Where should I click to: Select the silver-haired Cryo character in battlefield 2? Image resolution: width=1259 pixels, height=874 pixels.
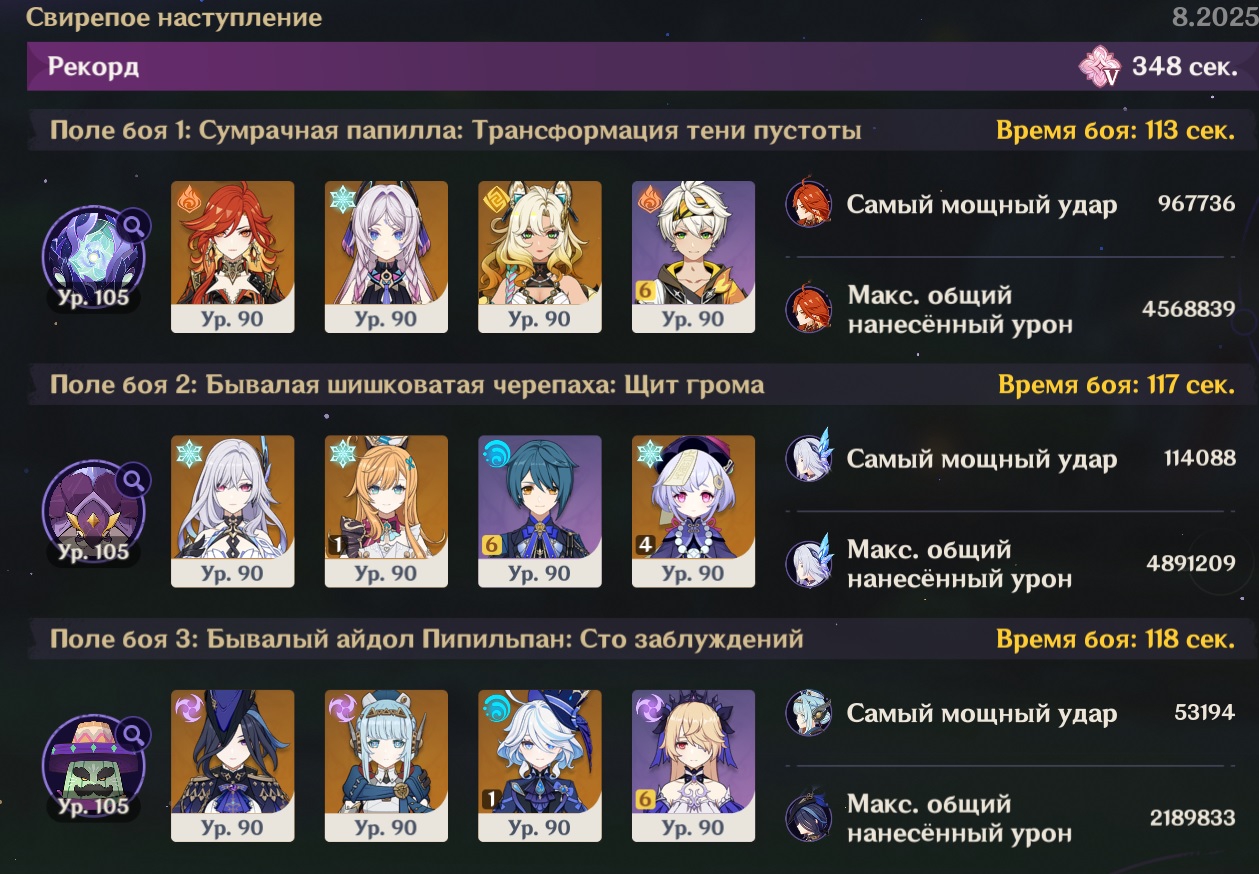[233, 511]
